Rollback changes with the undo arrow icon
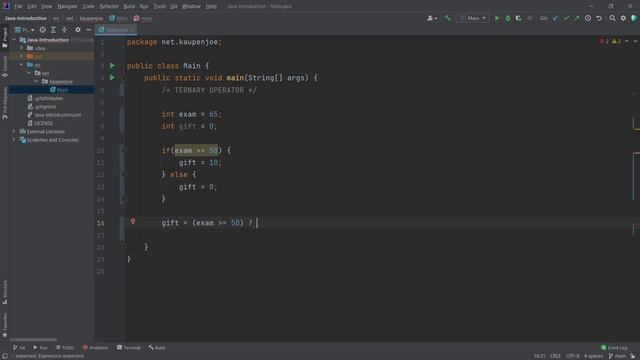The image size is (640, 360). coord(599,18)
